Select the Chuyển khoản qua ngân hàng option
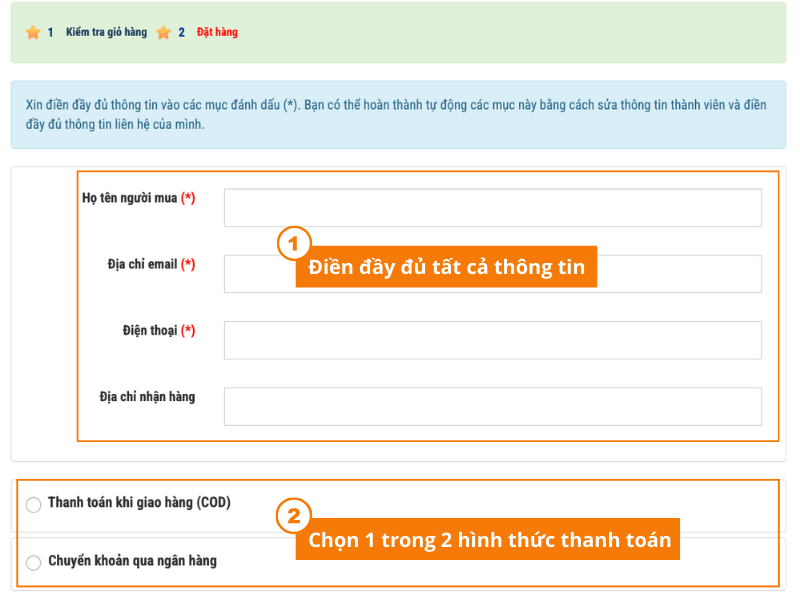The height and width of the screenshot is (600, 800). click(x=135, y=561)
